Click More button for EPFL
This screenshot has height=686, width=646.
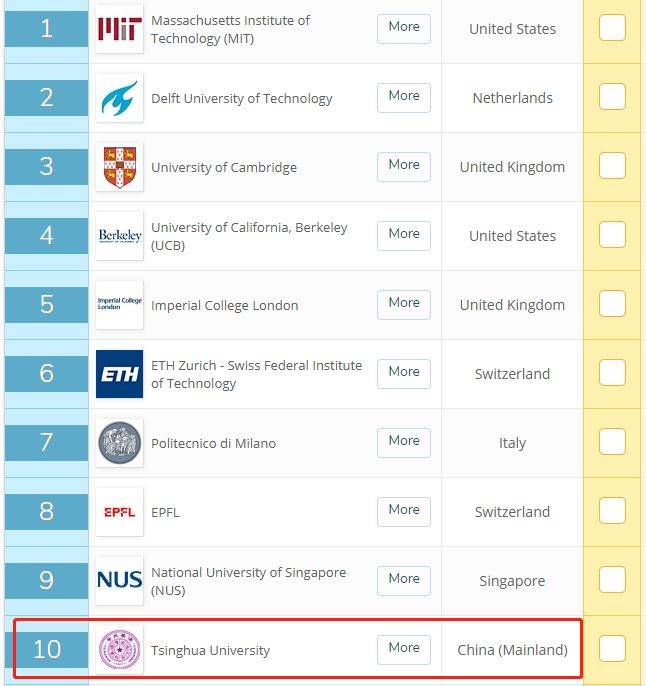(404, 511)
